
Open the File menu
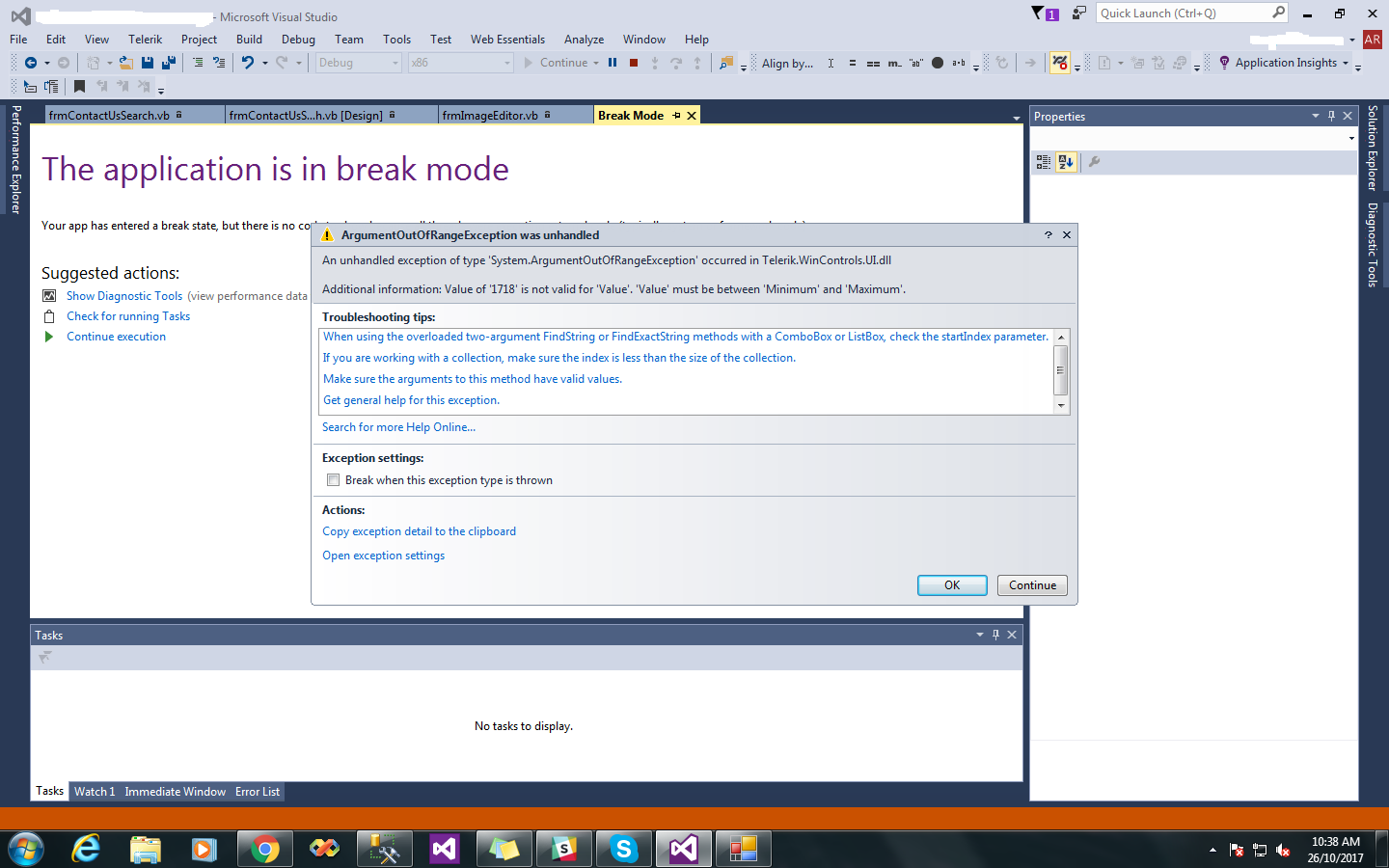[18, 40]
